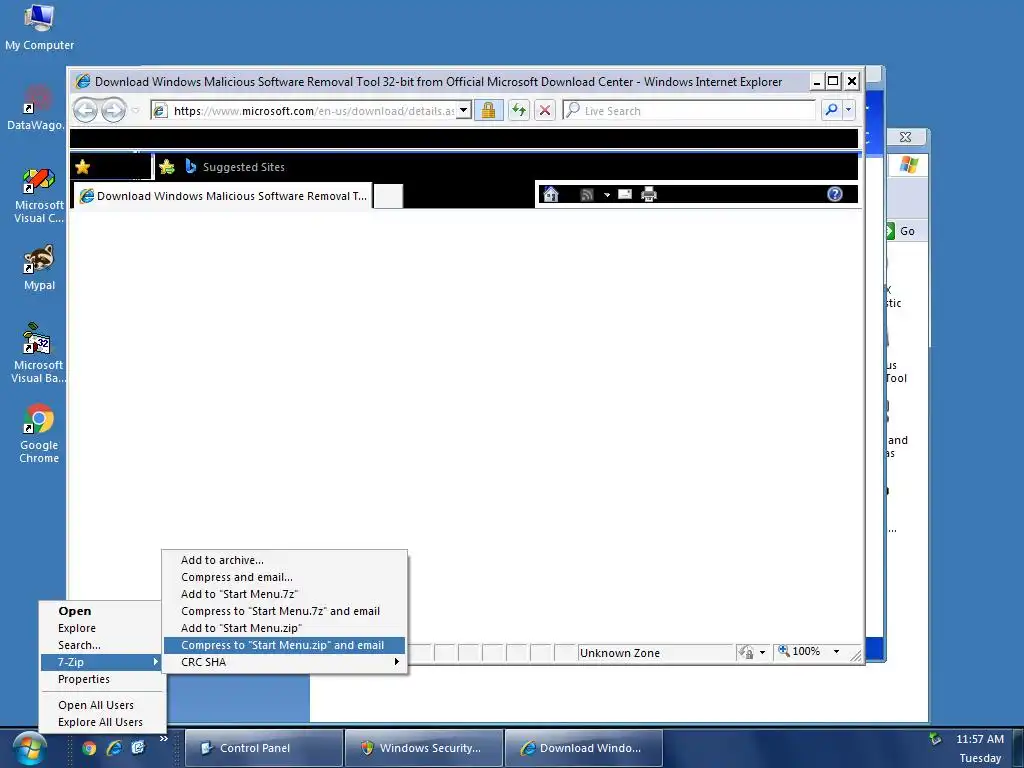Launch Chrome from the quick launch bar
This screenshot has width=1024, height=768.
click(89, 748)
